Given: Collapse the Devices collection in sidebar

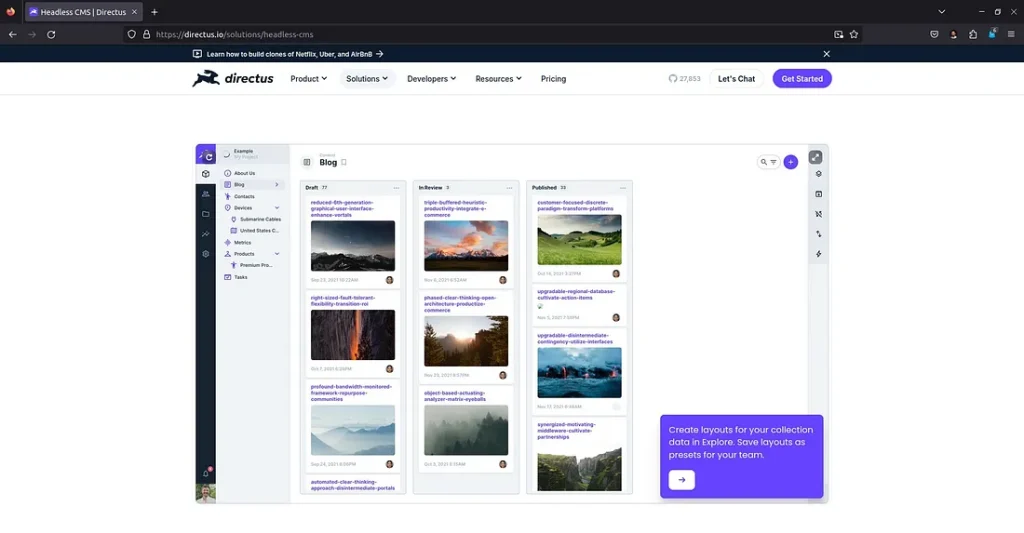Looking at the screenshot, I should [277, 207].
